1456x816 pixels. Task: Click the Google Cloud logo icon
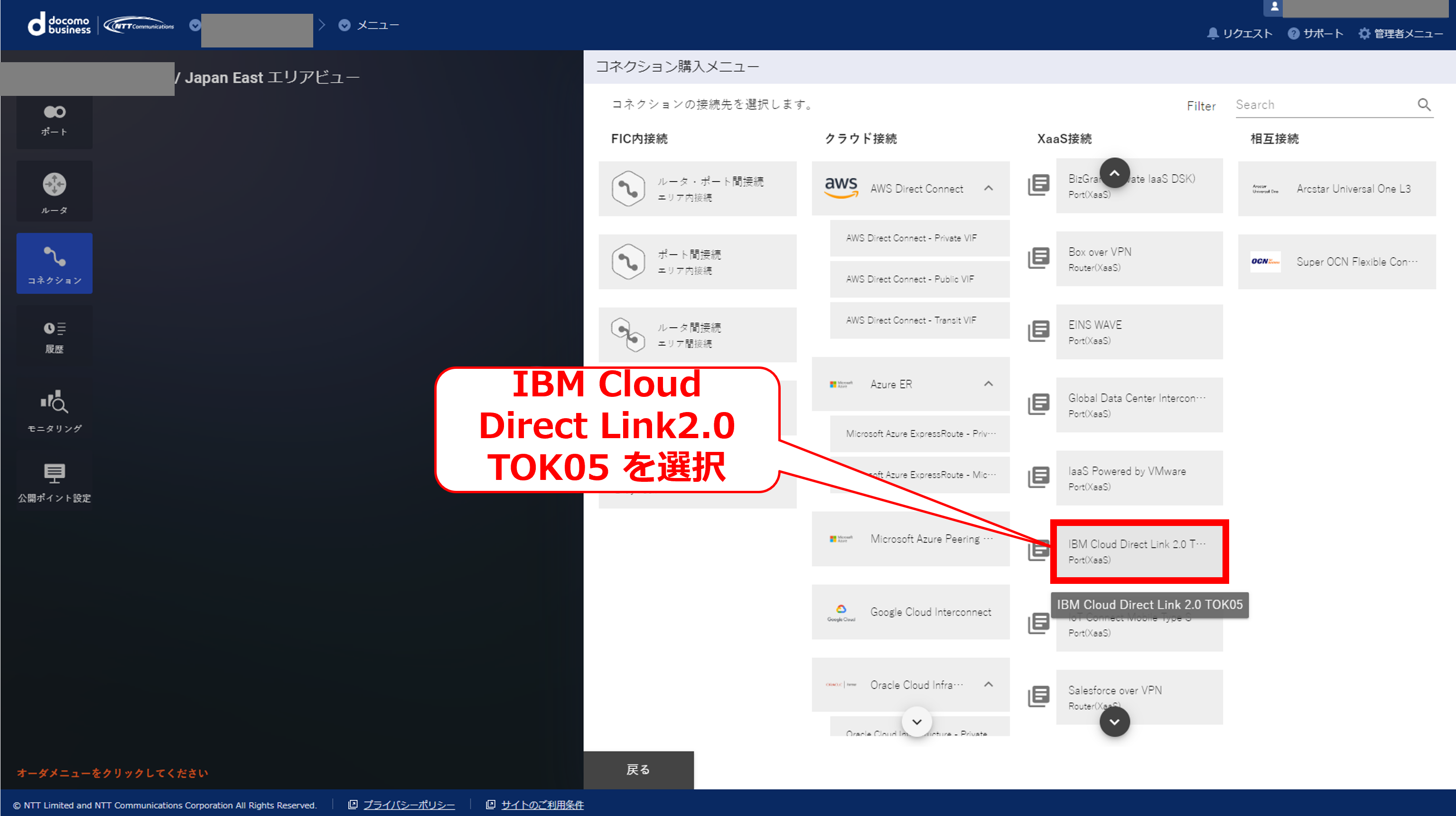(x=840, y=612)
